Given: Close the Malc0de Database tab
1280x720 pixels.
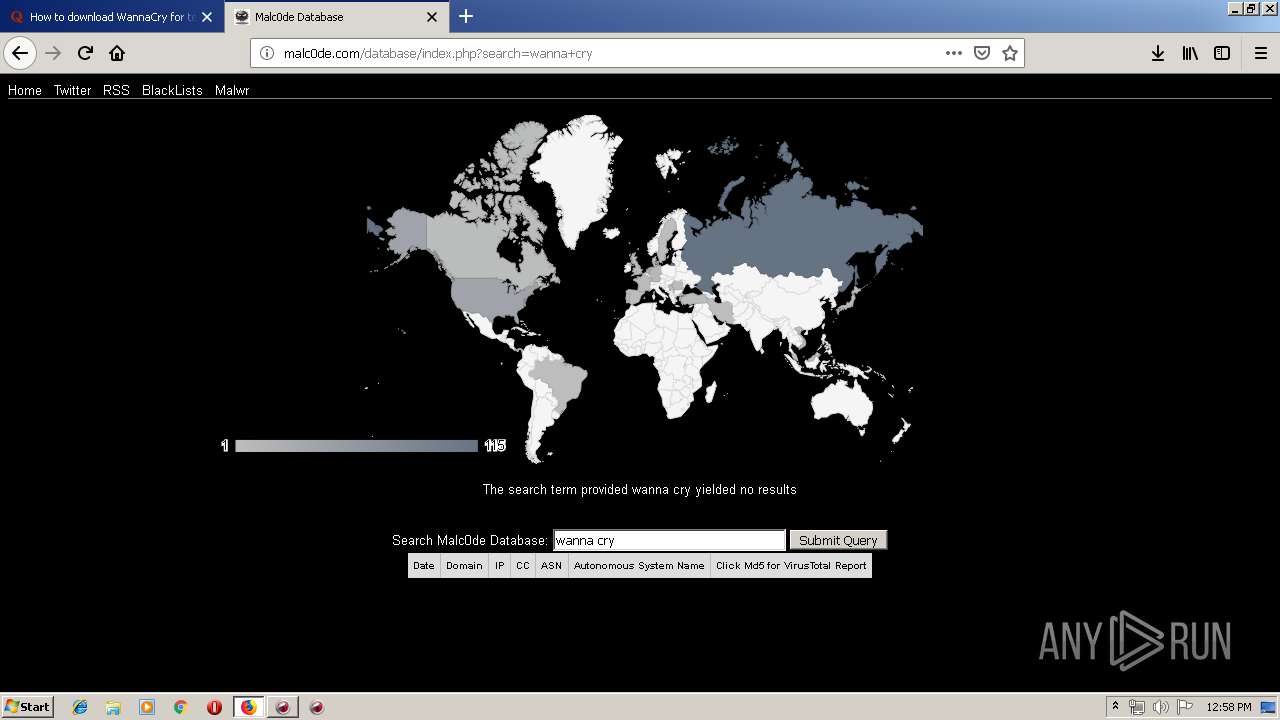Looking at the screenshot, I should click(432, 17).
